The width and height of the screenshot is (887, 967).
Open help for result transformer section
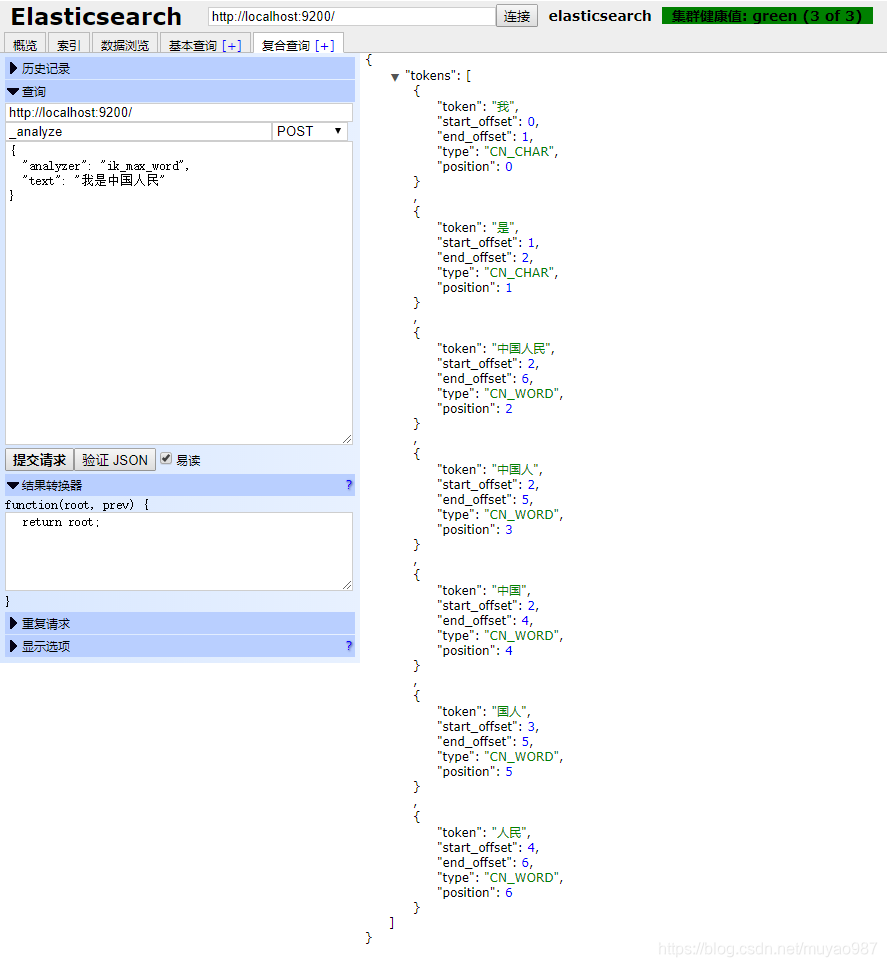349,485
